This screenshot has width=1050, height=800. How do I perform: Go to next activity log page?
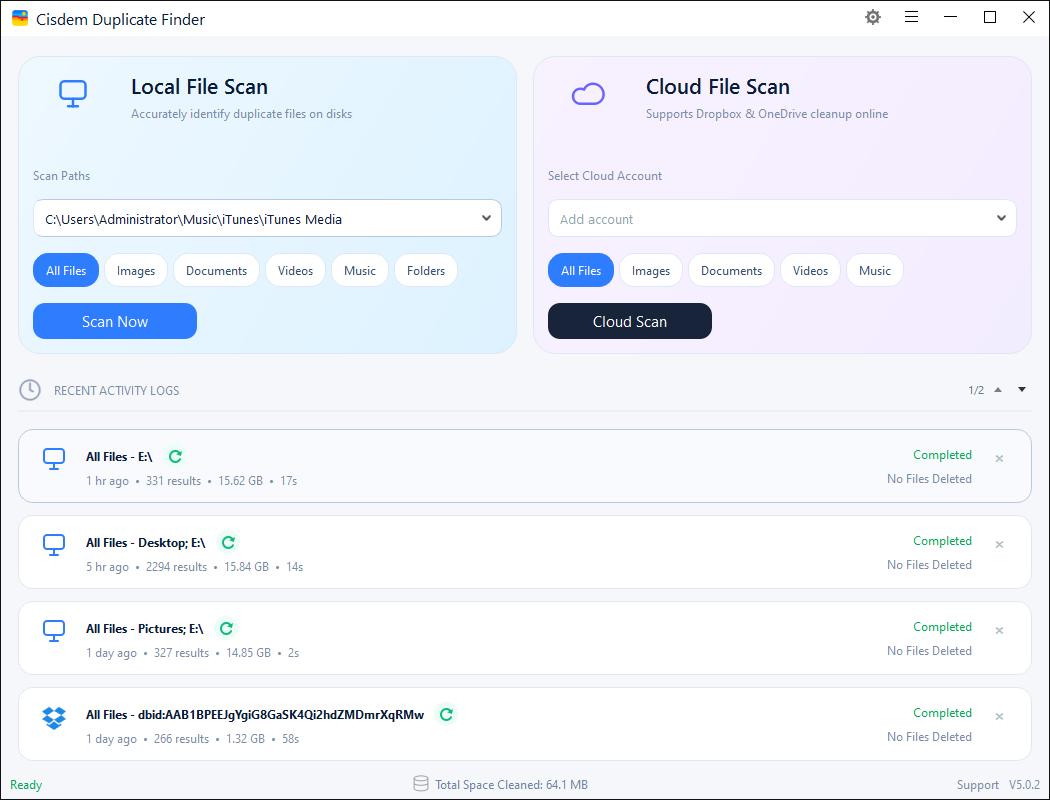tap(1022, 390)
